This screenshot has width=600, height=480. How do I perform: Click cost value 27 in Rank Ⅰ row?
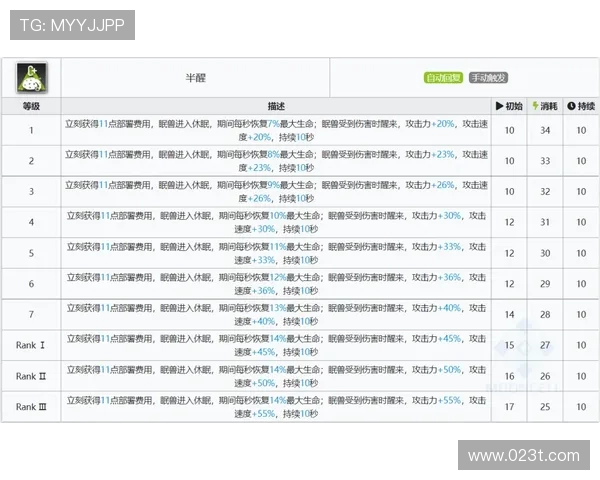tap(545, 345)
